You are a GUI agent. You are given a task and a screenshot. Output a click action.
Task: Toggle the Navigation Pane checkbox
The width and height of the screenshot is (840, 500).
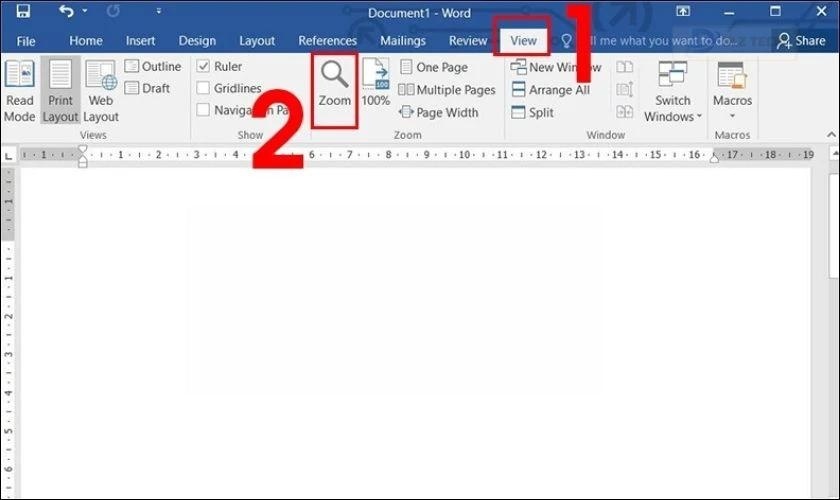(203, 110)
